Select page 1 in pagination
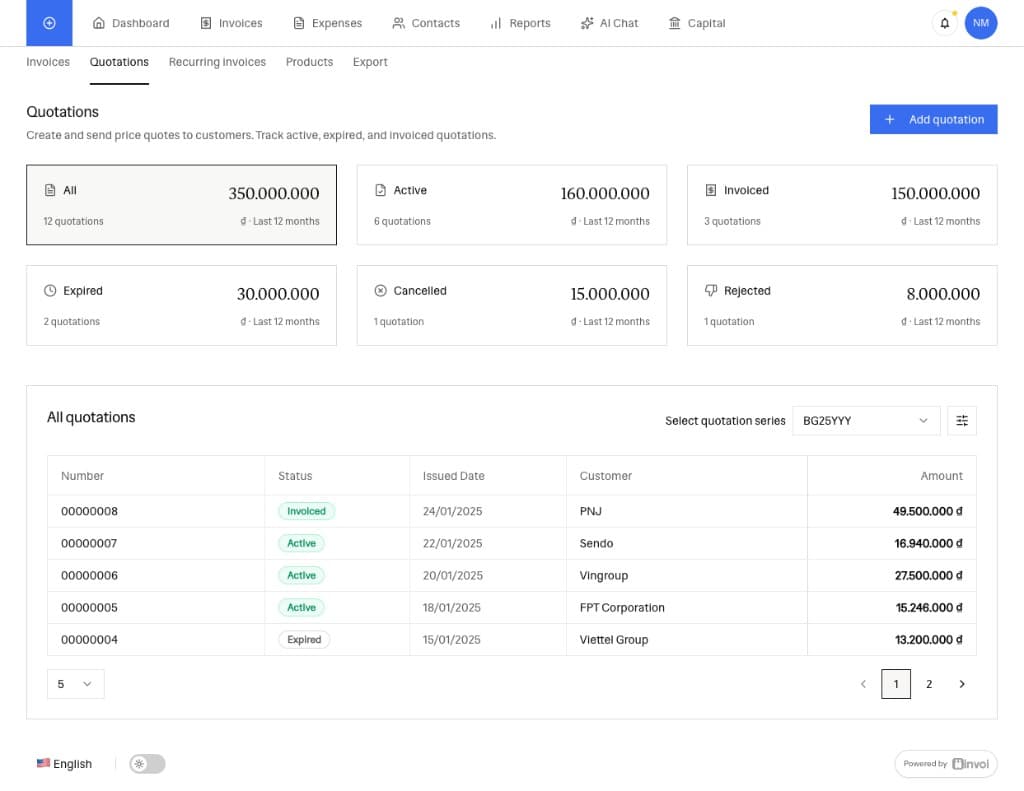The width and height of the screenshot is (1024, 791). (x=895, y=684)
